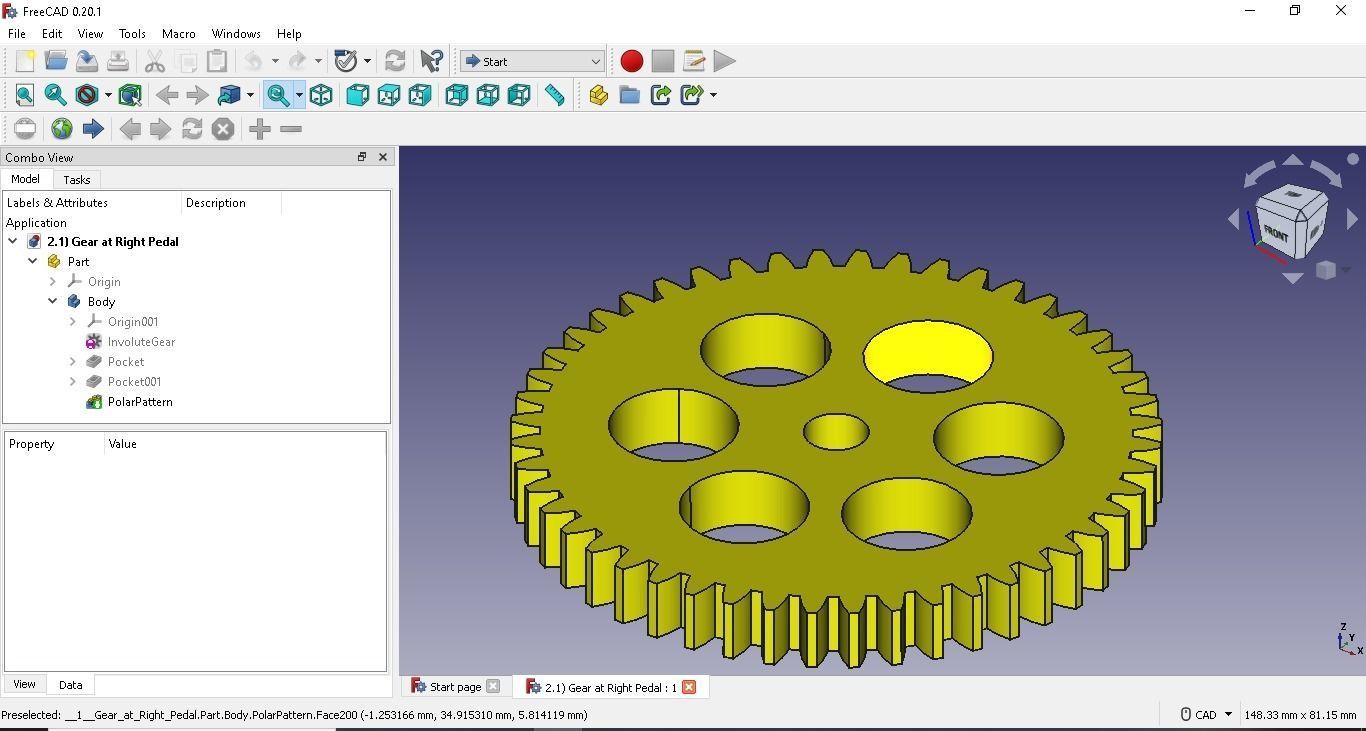Rotate view up with the nav cube top arrow
This screenshot has height=731, width=1366.
(x=1292, y=160)
